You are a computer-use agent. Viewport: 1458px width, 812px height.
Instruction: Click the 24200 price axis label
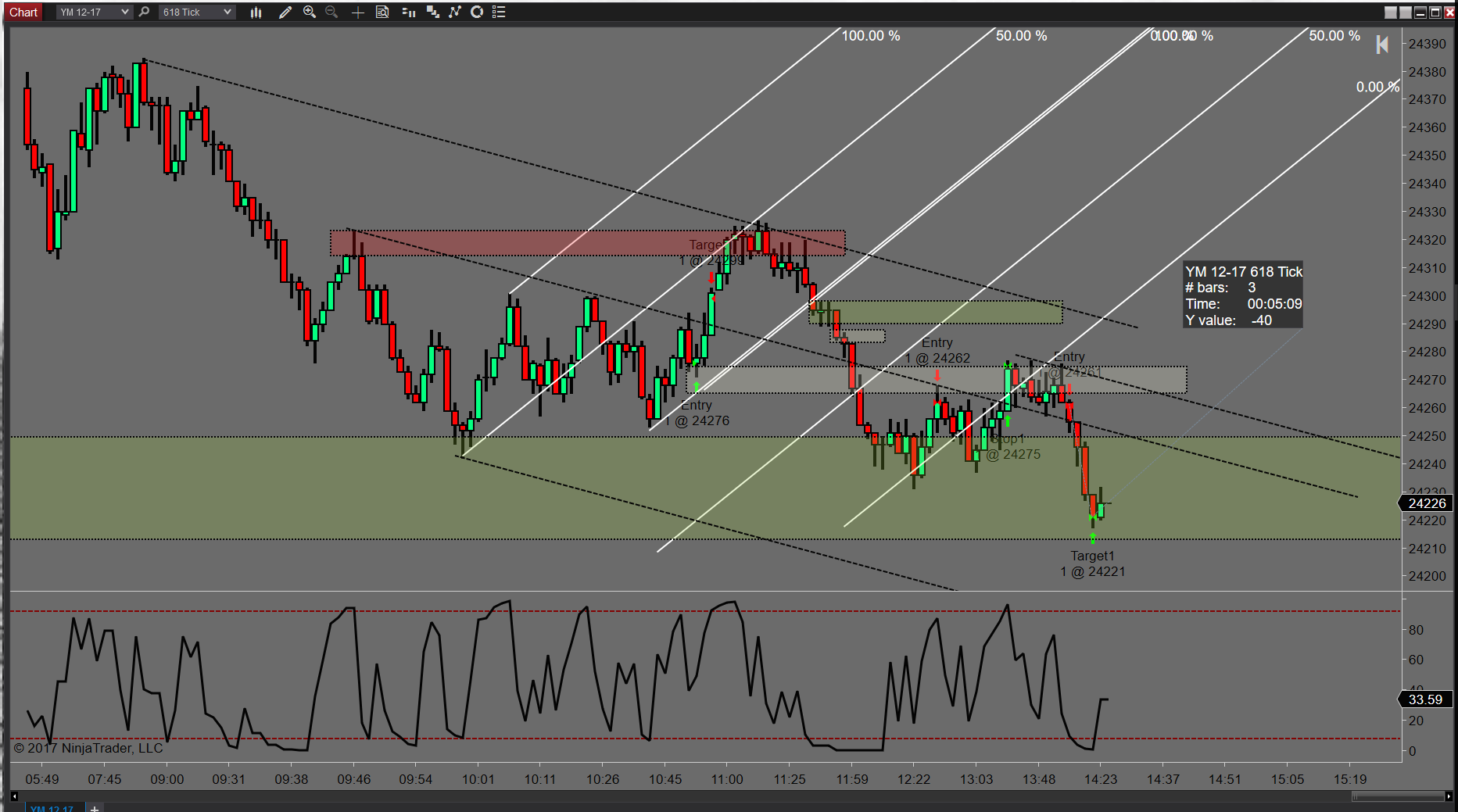1427,576
